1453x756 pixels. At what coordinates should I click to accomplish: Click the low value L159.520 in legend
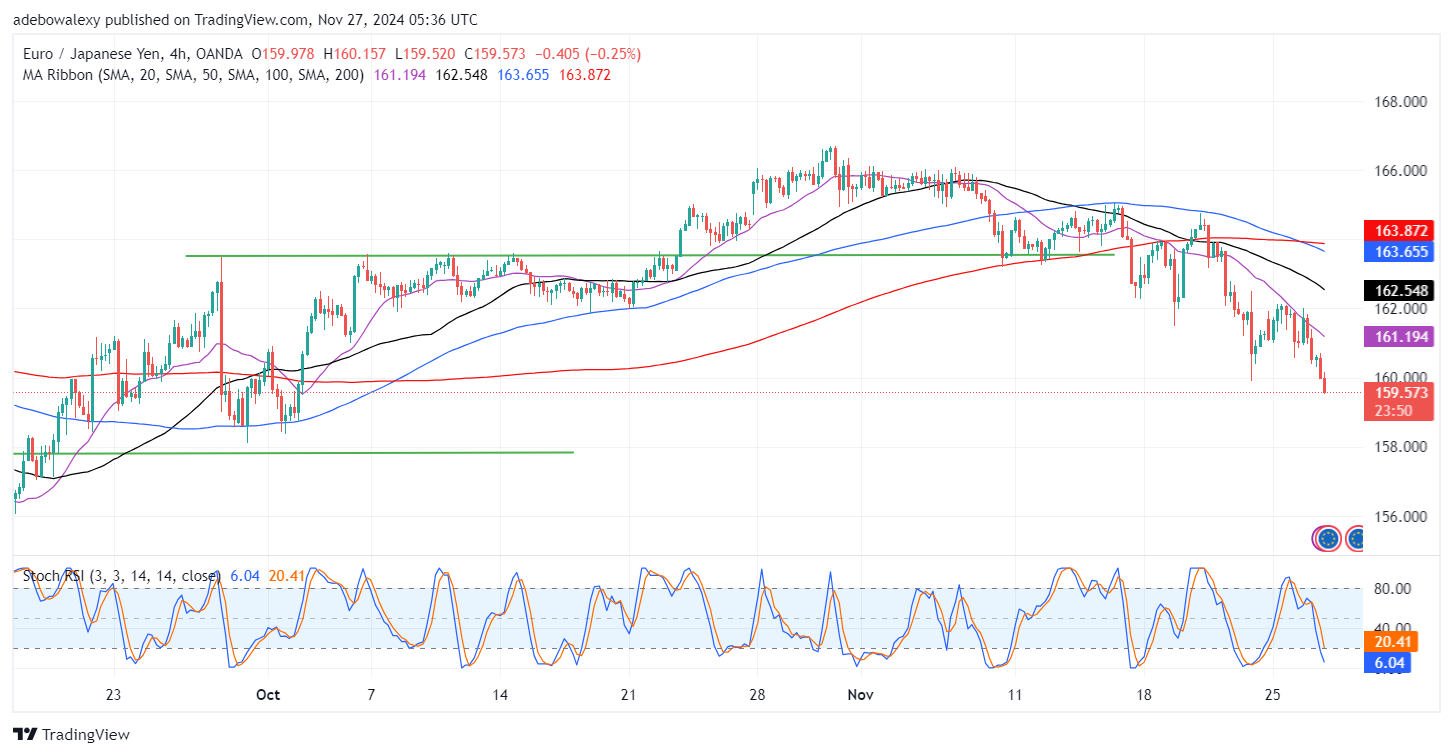[426, 53]
